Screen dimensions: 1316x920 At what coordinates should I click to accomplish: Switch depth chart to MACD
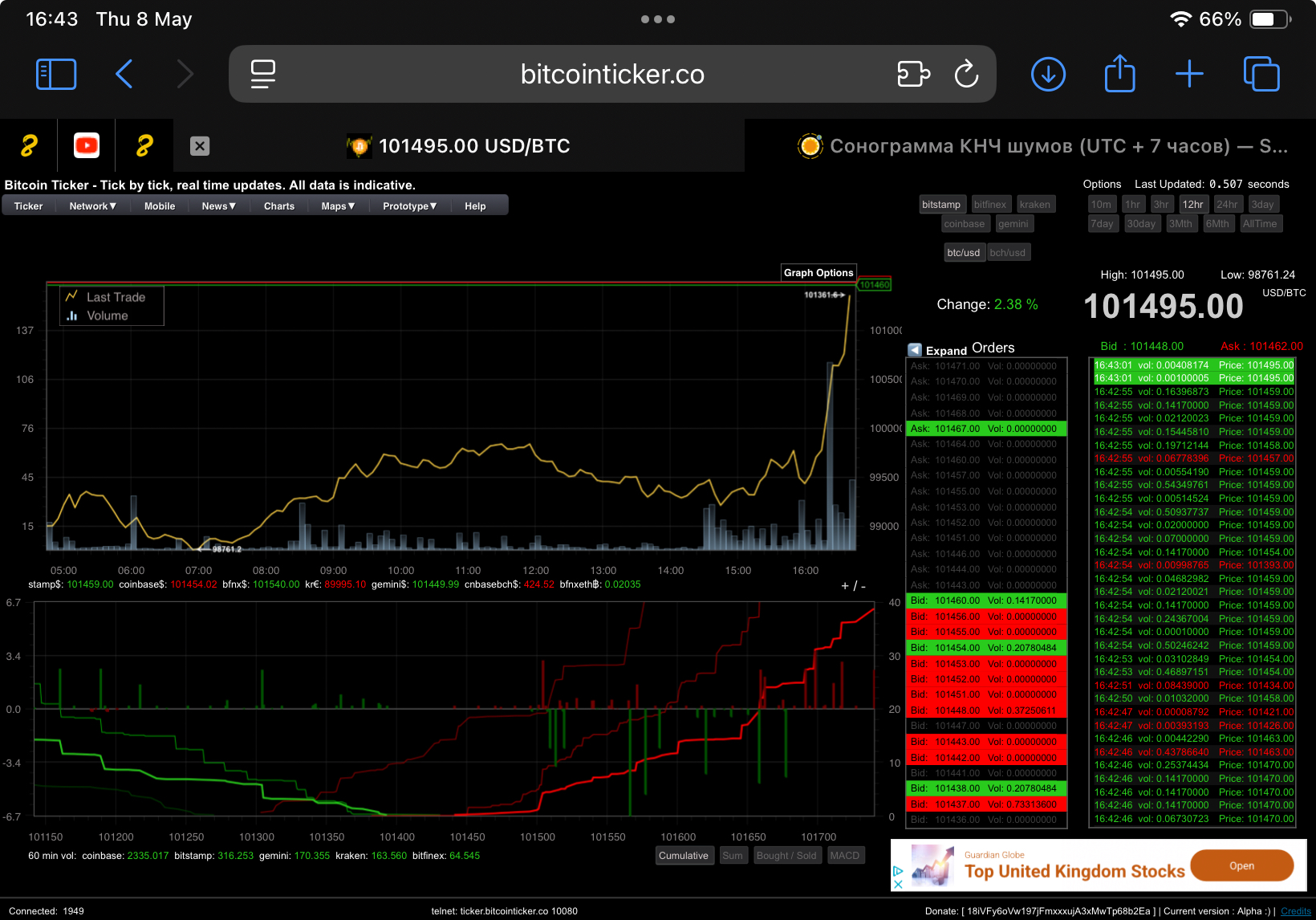tap(844, 856)
